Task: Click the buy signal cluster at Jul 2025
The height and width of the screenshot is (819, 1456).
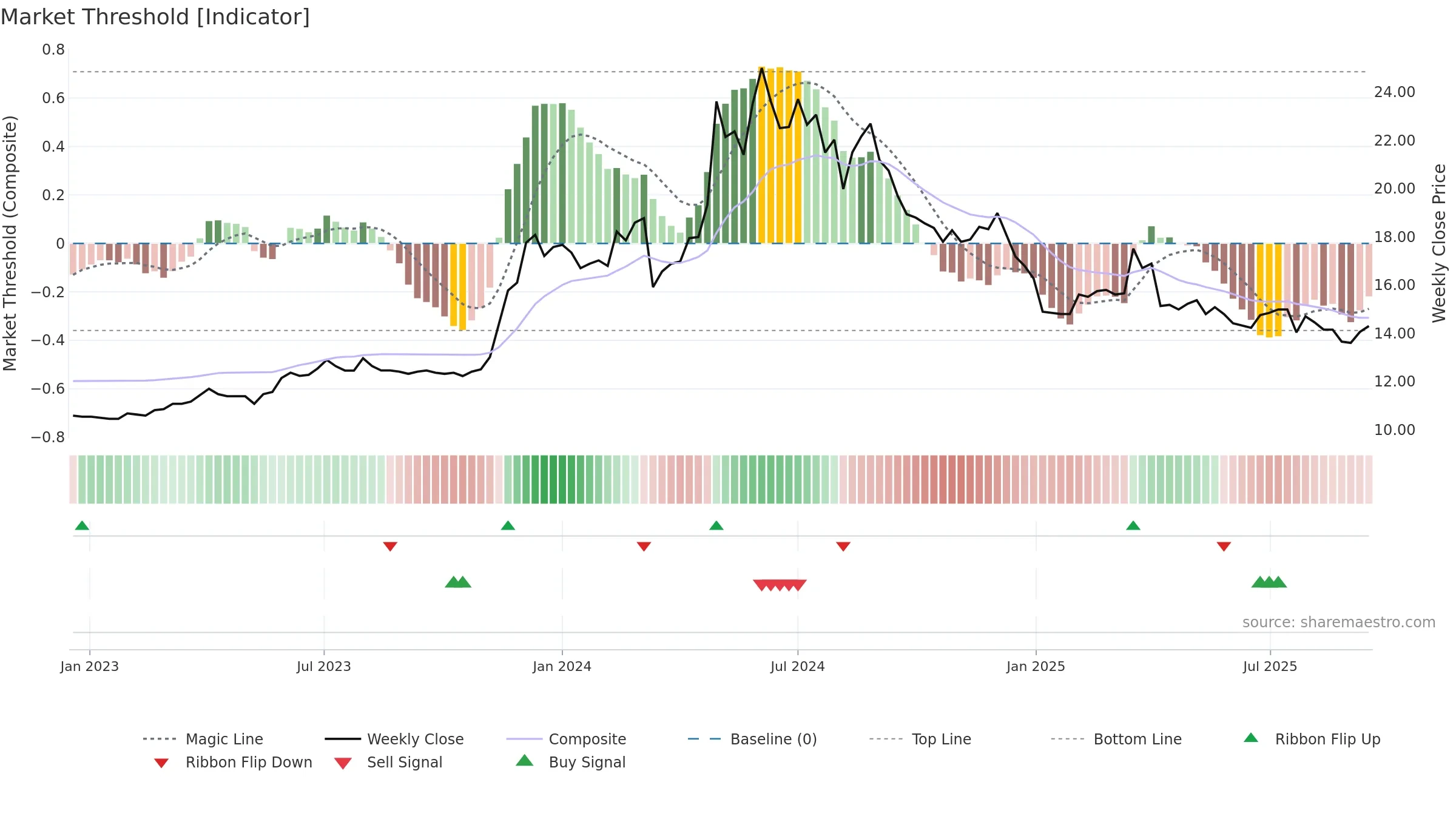Action: 1269,582
